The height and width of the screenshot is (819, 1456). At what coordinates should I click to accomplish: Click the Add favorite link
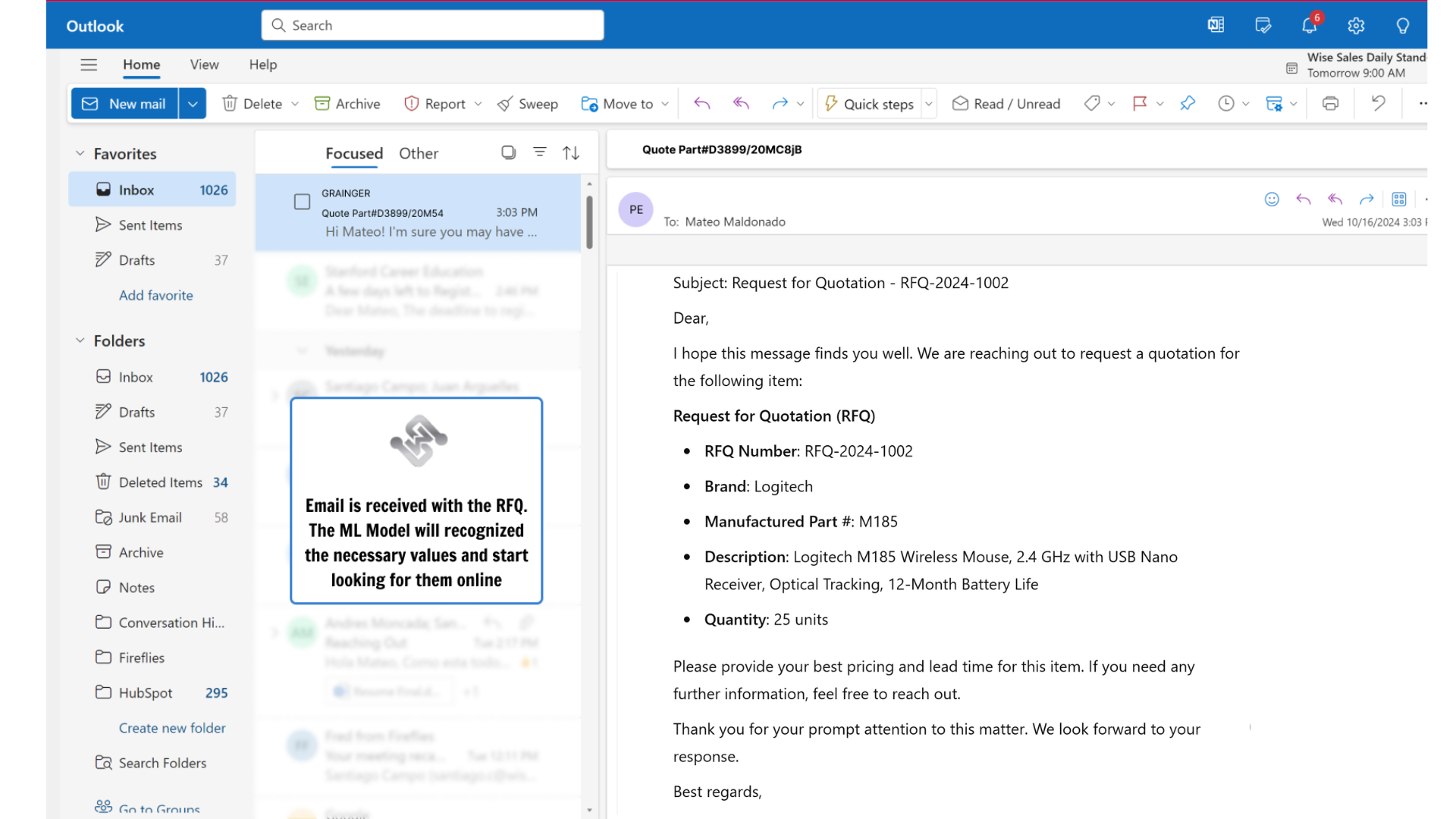[x=156, y=296]
